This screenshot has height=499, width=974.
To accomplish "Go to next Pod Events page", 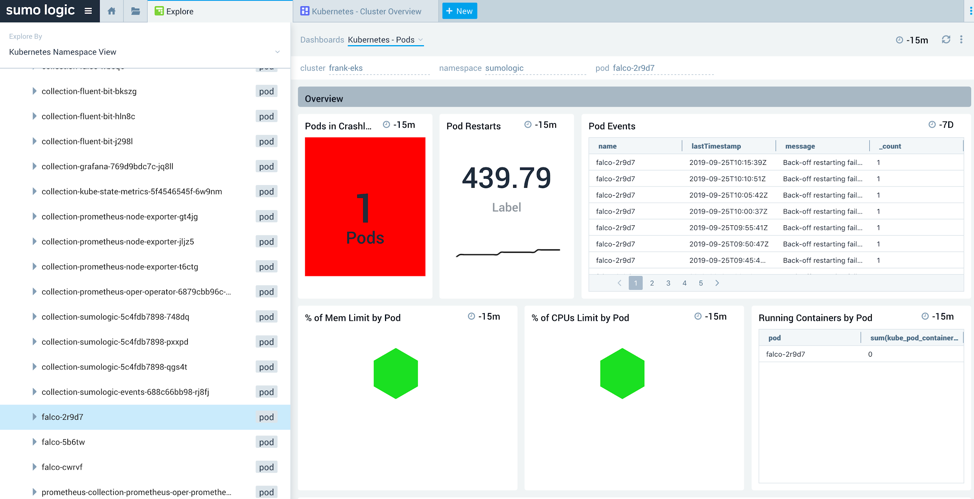I will [717, 283].
